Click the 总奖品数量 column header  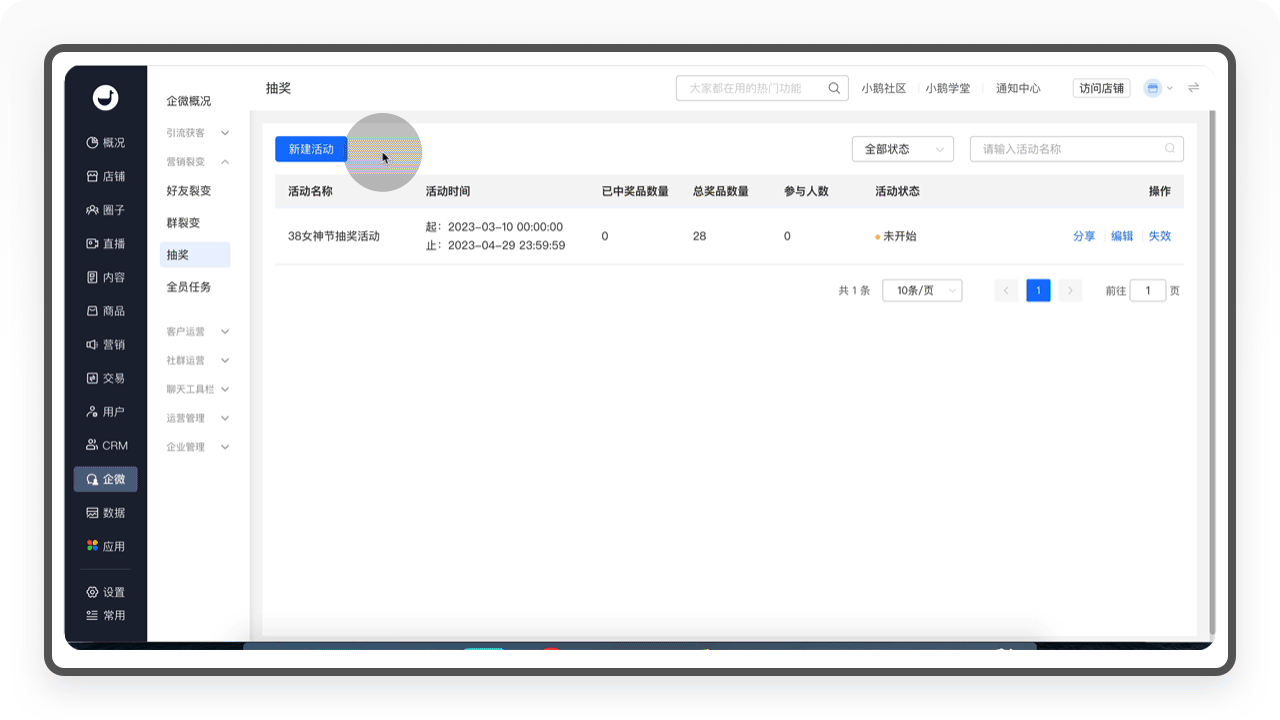point(721,191)
